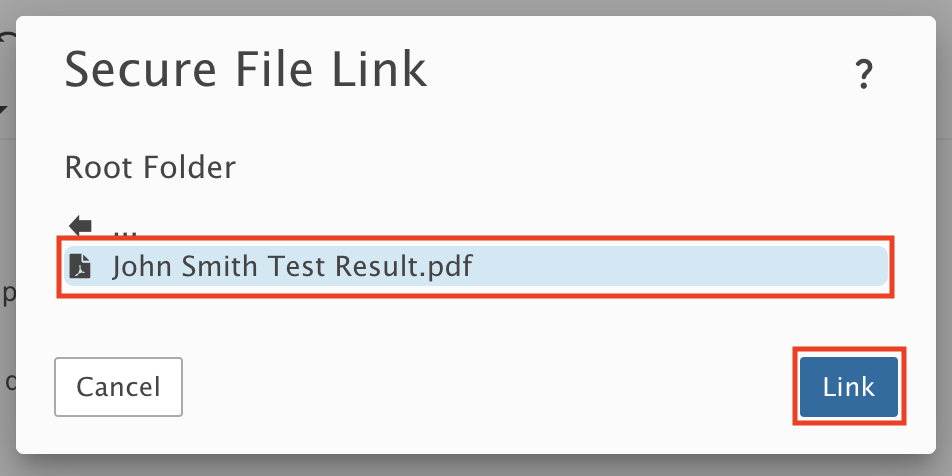Click the Secure File Link title
The height and width of the screenshot is (476, 952).
246,70
